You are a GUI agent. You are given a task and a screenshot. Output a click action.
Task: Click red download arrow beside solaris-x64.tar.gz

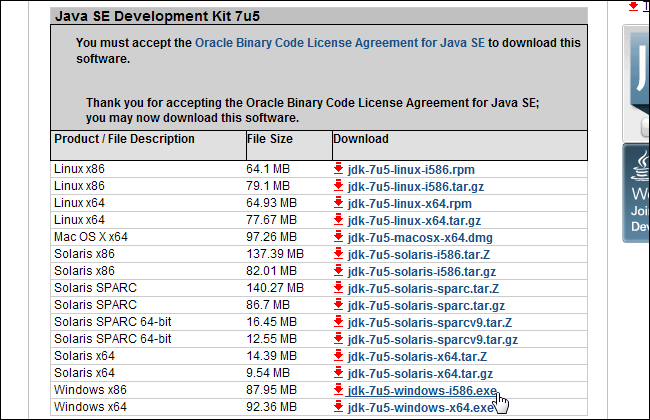(x=339, y=372)
